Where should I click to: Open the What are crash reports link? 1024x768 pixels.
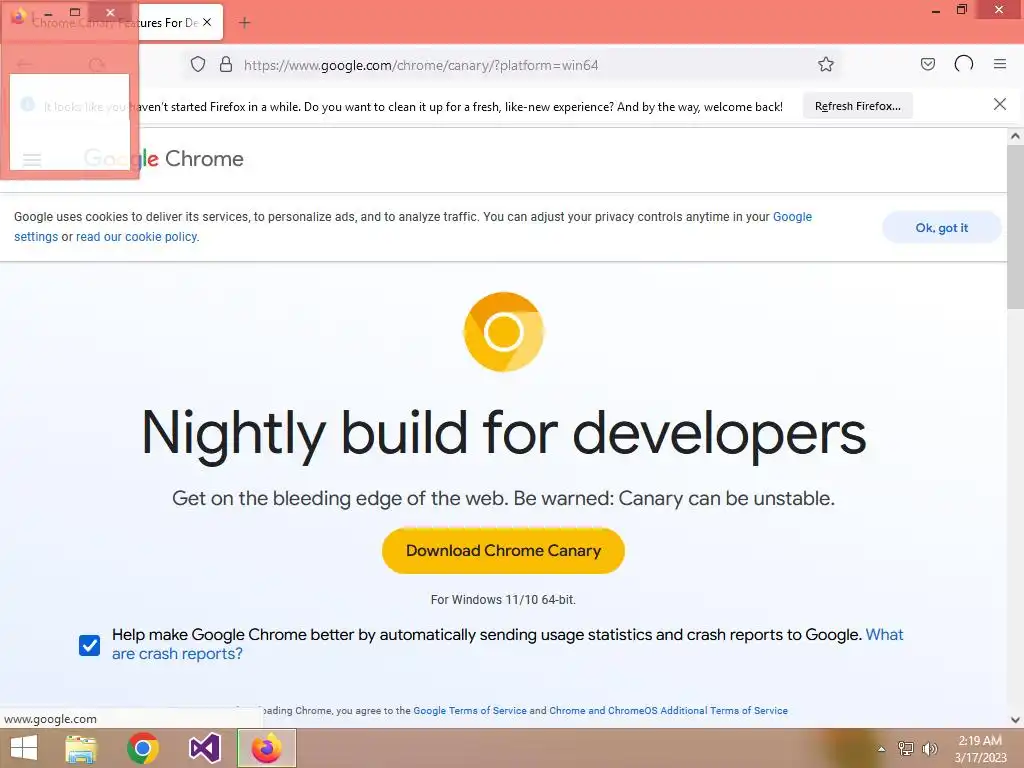tap(507, 644)
